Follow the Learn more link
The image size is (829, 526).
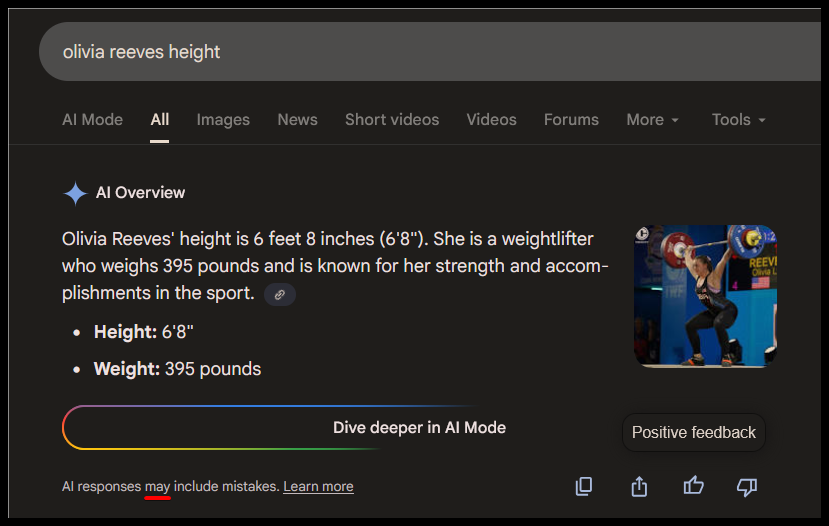point(318,487)
